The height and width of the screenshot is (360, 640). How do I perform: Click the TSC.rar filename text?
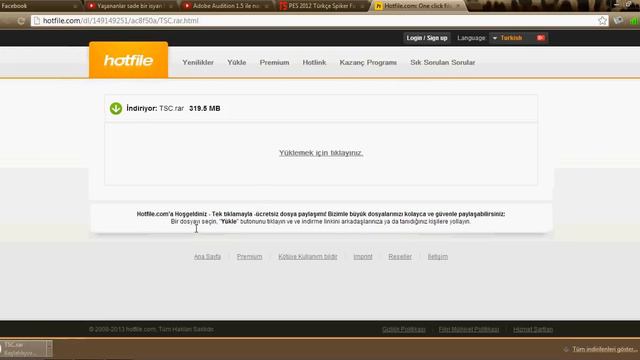171,109
